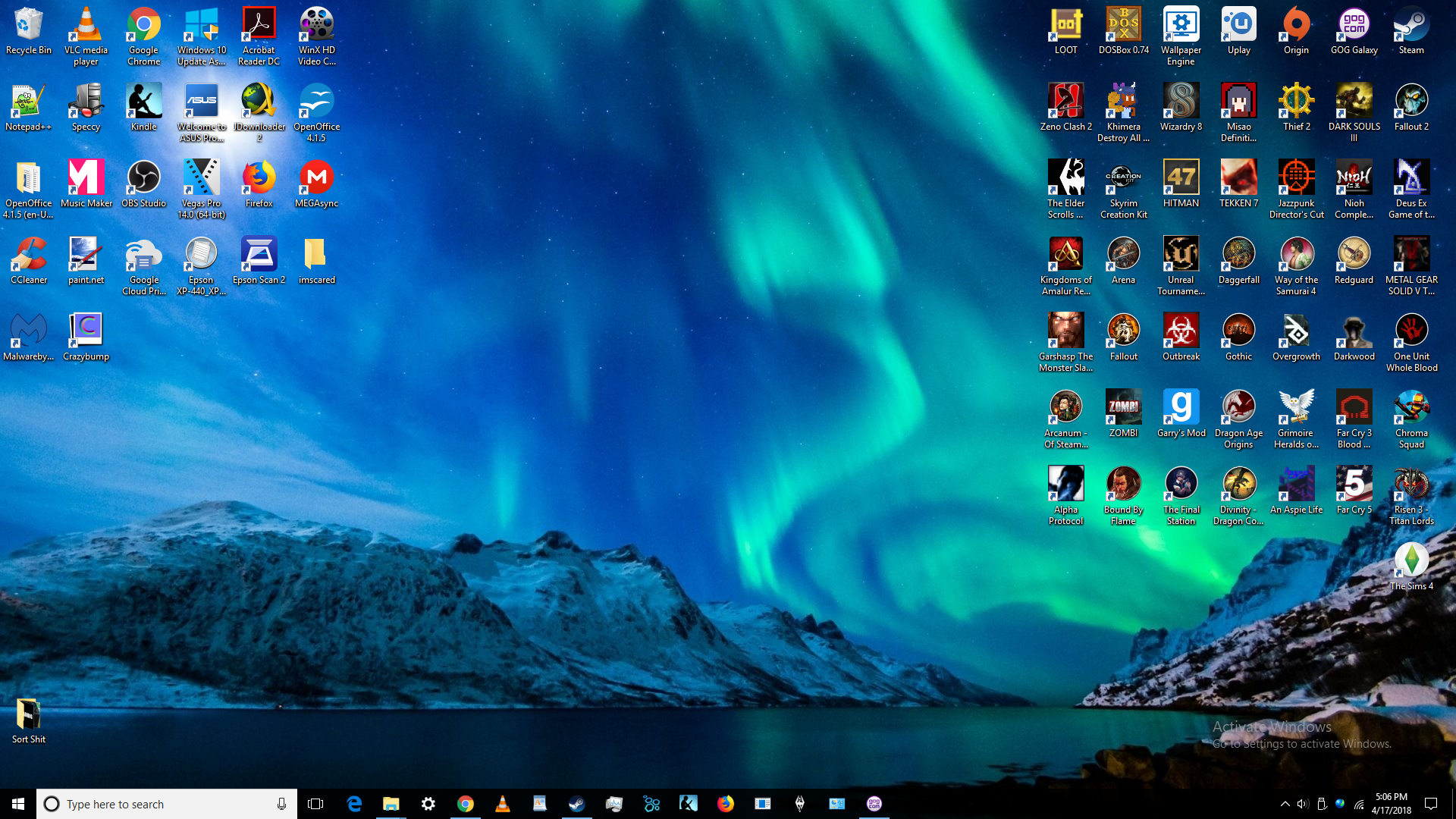Open the Action Center notifications
The width and height of the screenshot is (1456, 819).
[1431, 804]
